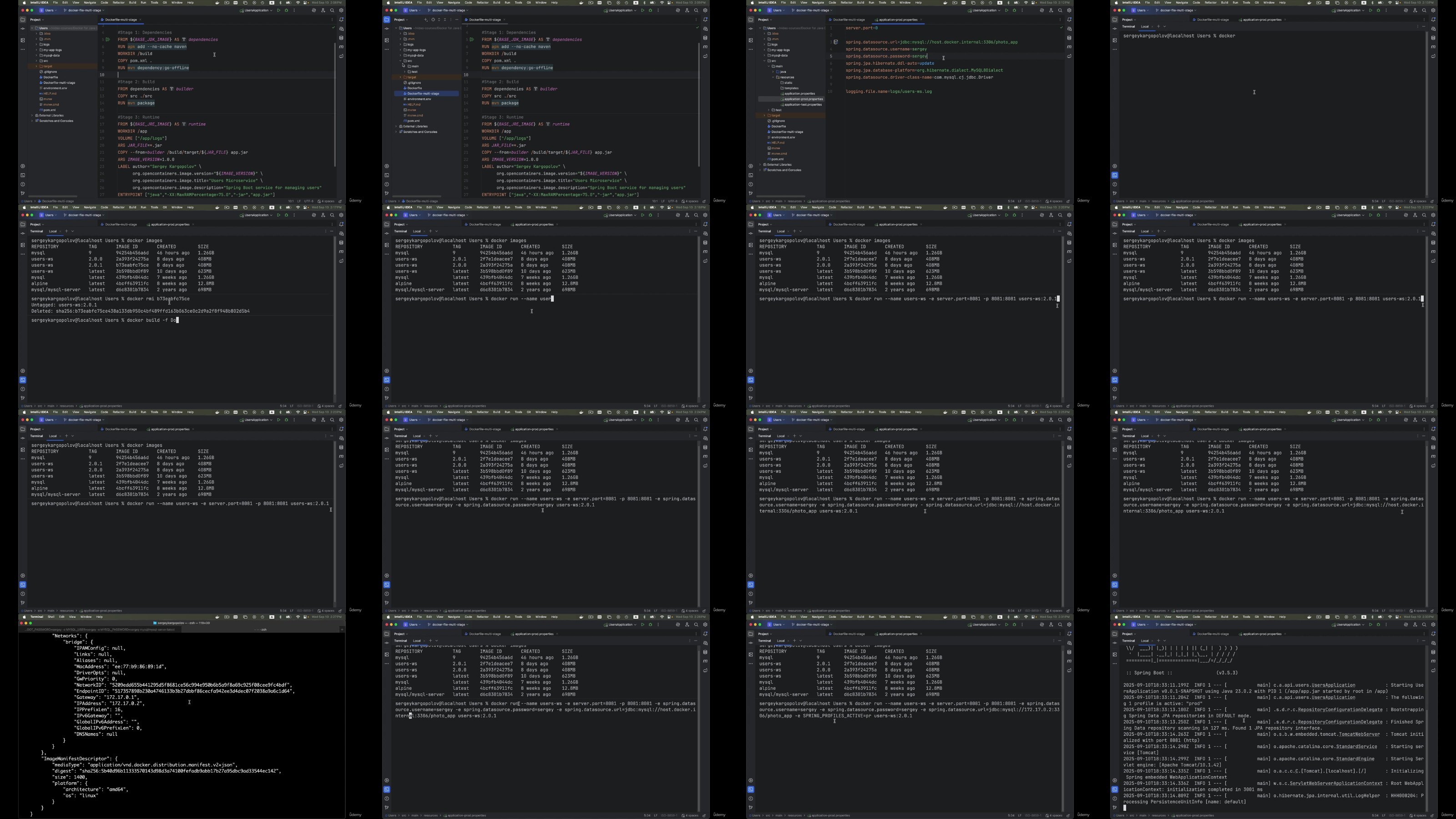This screenshot has width=1456, height=819.
Task: Click AI Assistant swirl icon in 'docker run --name user' frame
Action: click(678, 215)
